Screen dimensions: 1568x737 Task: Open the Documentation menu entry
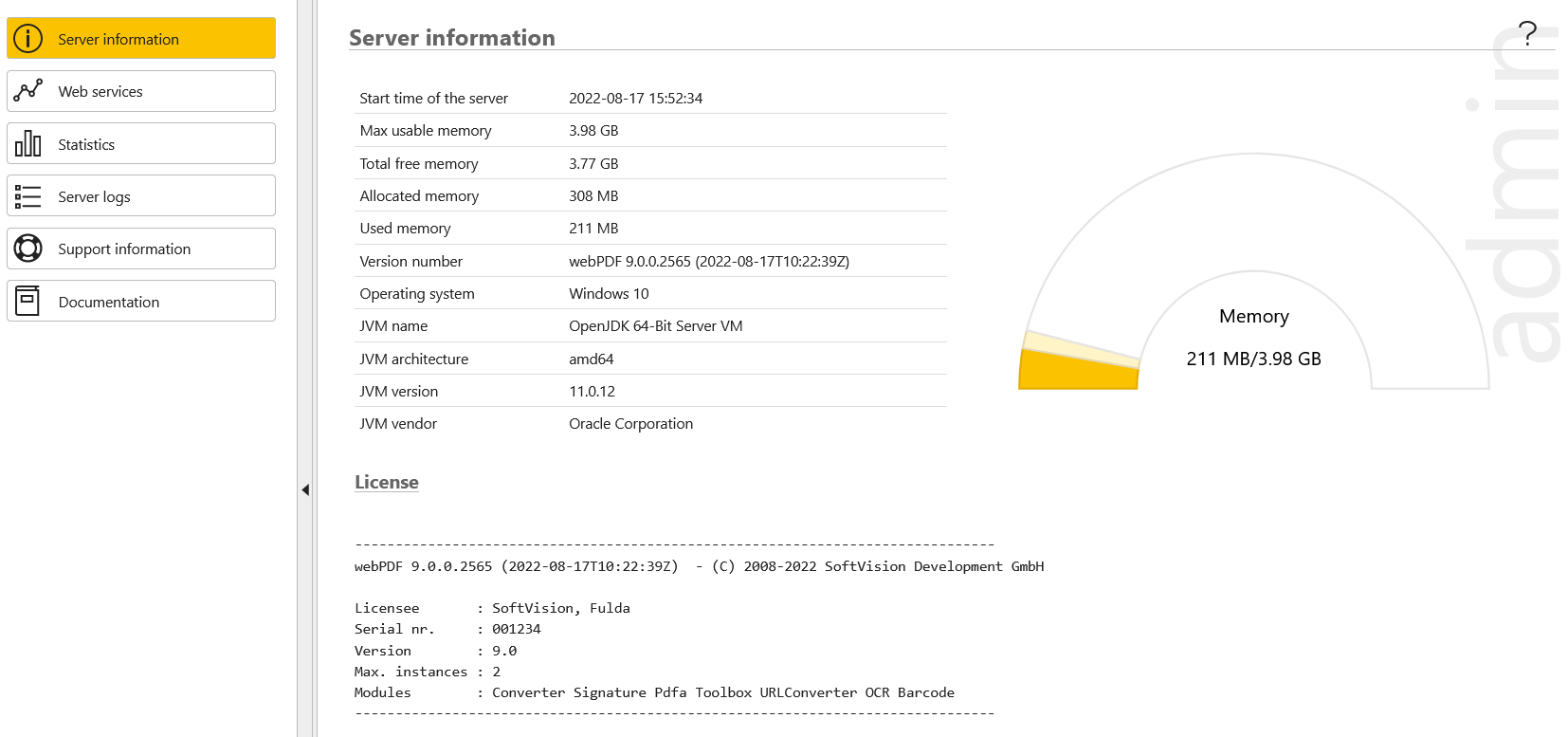[141, 302]
